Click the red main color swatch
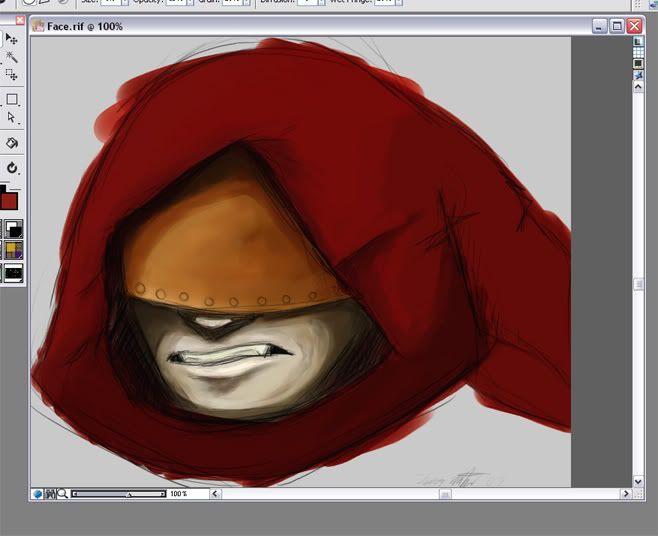 (x=10, y=201)
